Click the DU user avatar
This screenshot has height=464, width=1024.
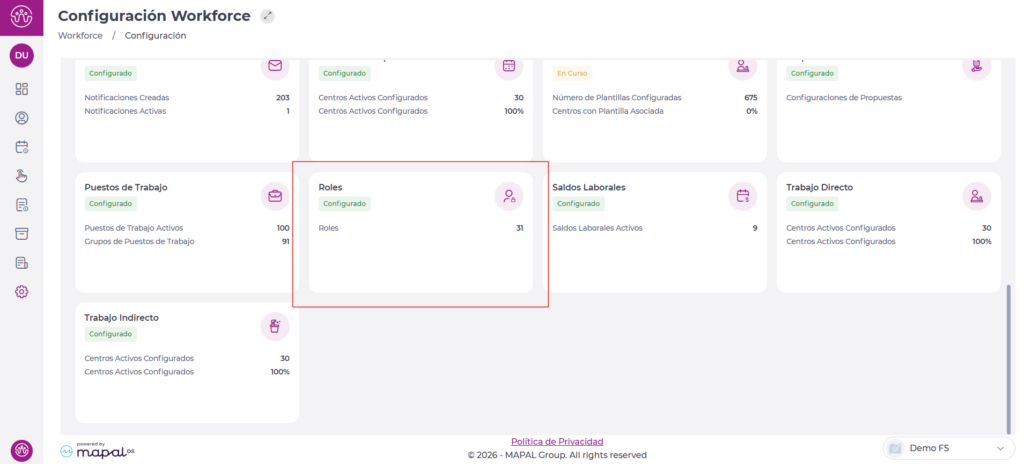tap(22, 55)
